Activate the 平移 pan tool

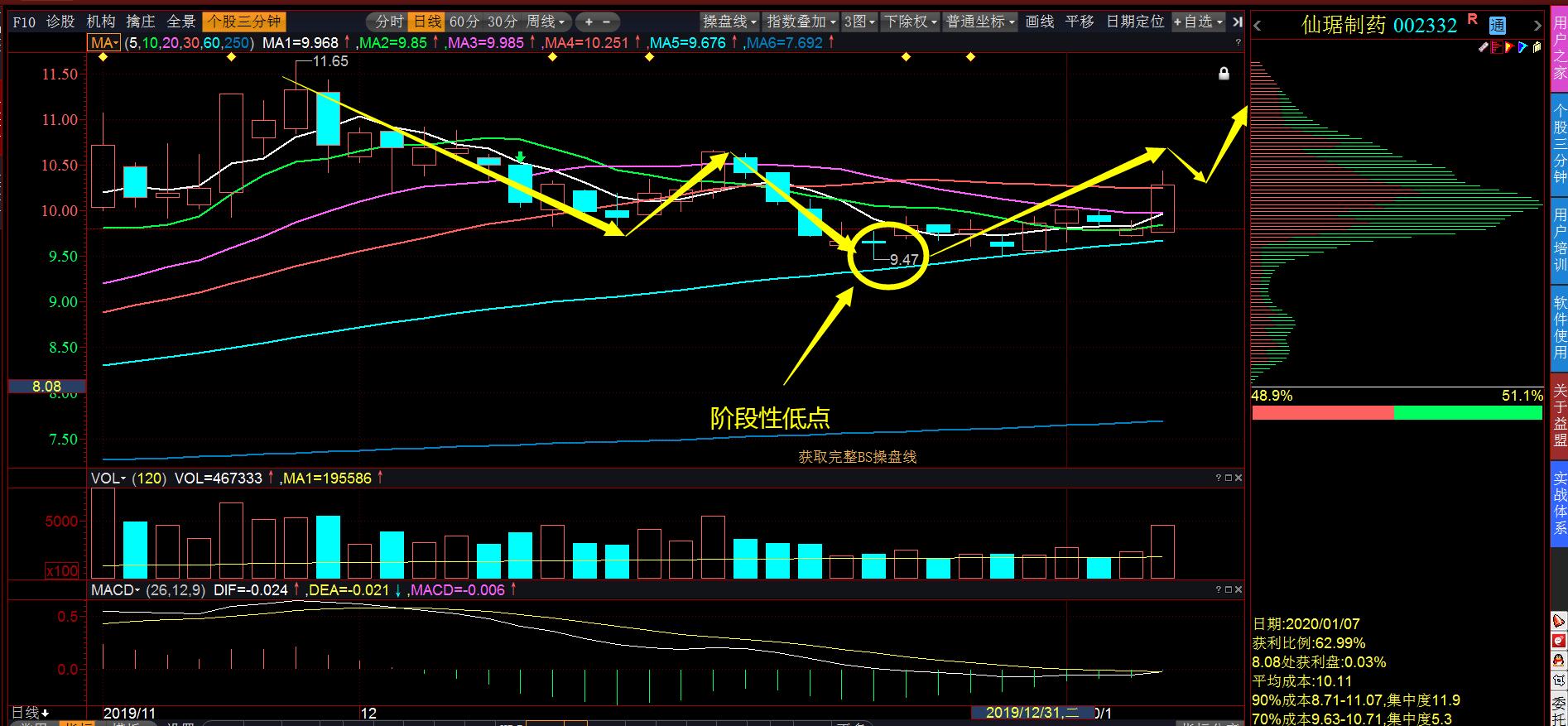click(1080, 22)
